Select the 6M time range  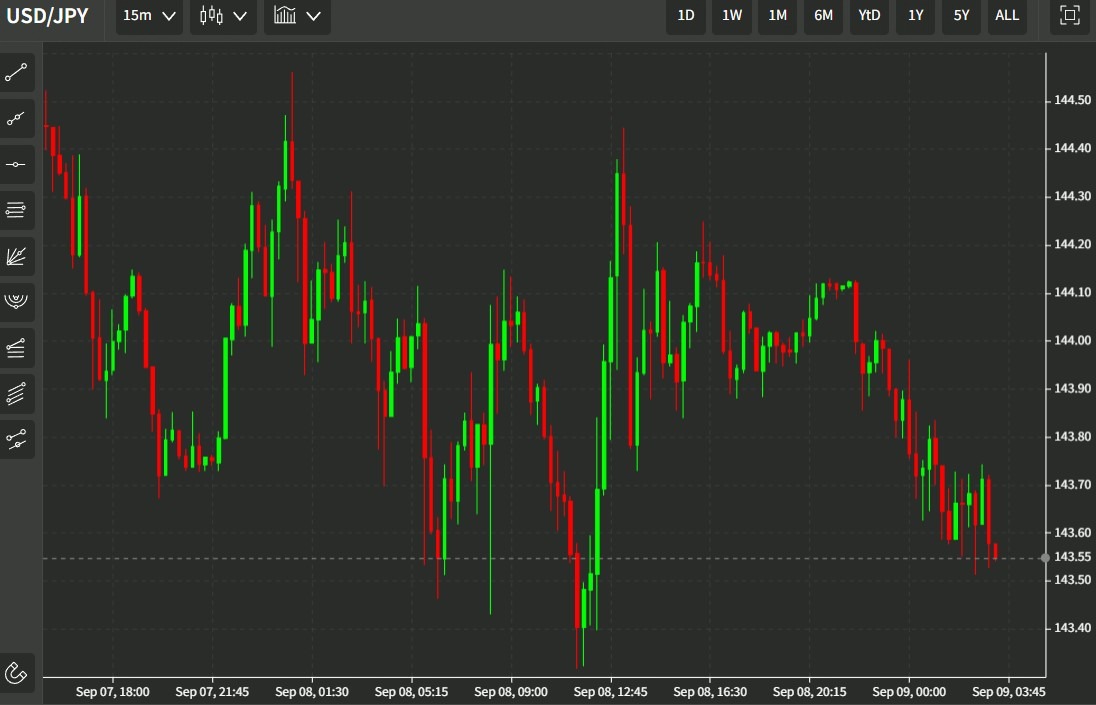pos(823,16)
